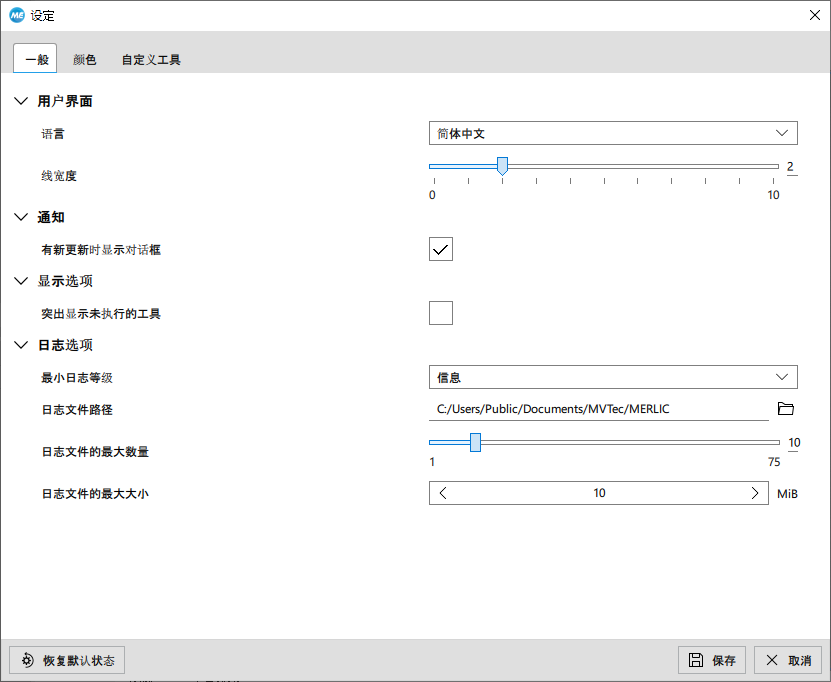Click the 取消 button
Screen dimensions: 831x682
coord(788,660)
